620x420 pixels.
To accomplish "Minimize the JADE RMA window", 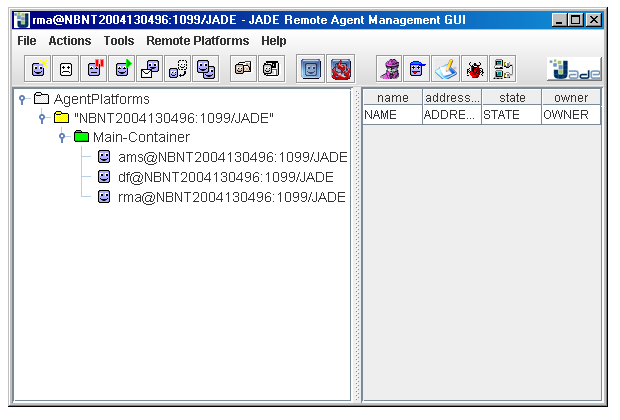I will click(x=559, y=20).
